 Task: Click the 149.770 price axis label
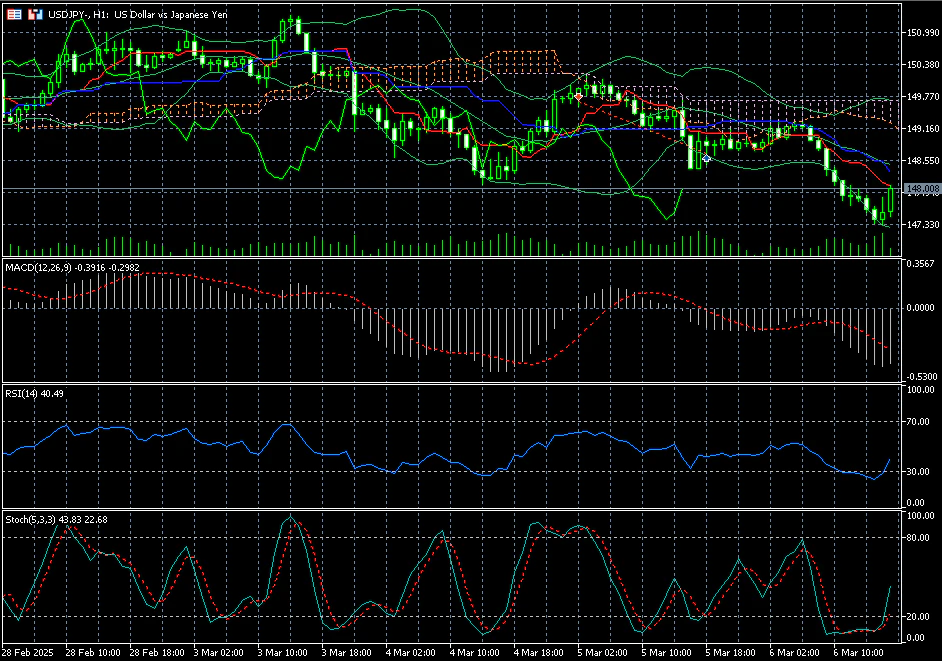pos(923,96)
